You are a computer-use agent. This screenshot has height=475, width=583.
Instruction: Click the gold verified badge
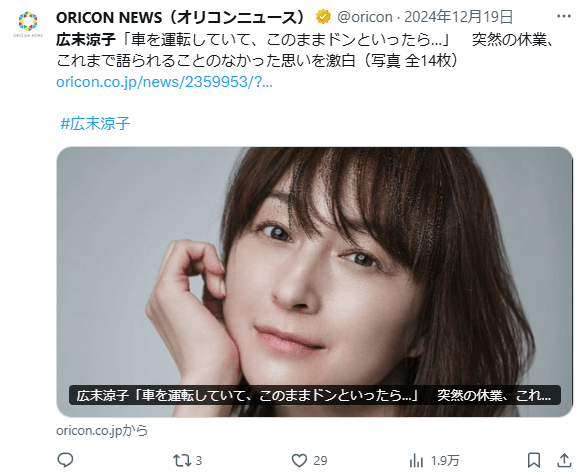coord(323,17)
